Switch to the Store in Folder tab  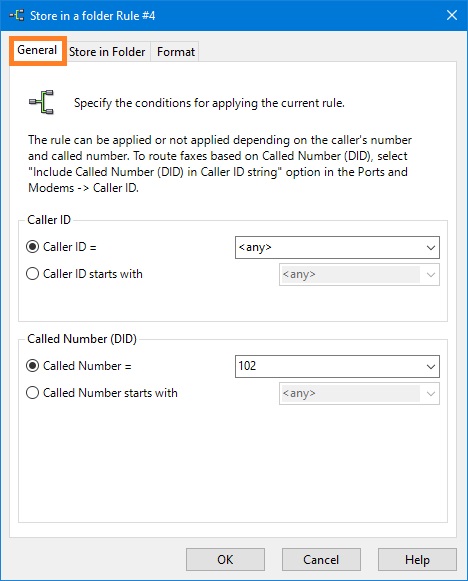pos(107,52)
